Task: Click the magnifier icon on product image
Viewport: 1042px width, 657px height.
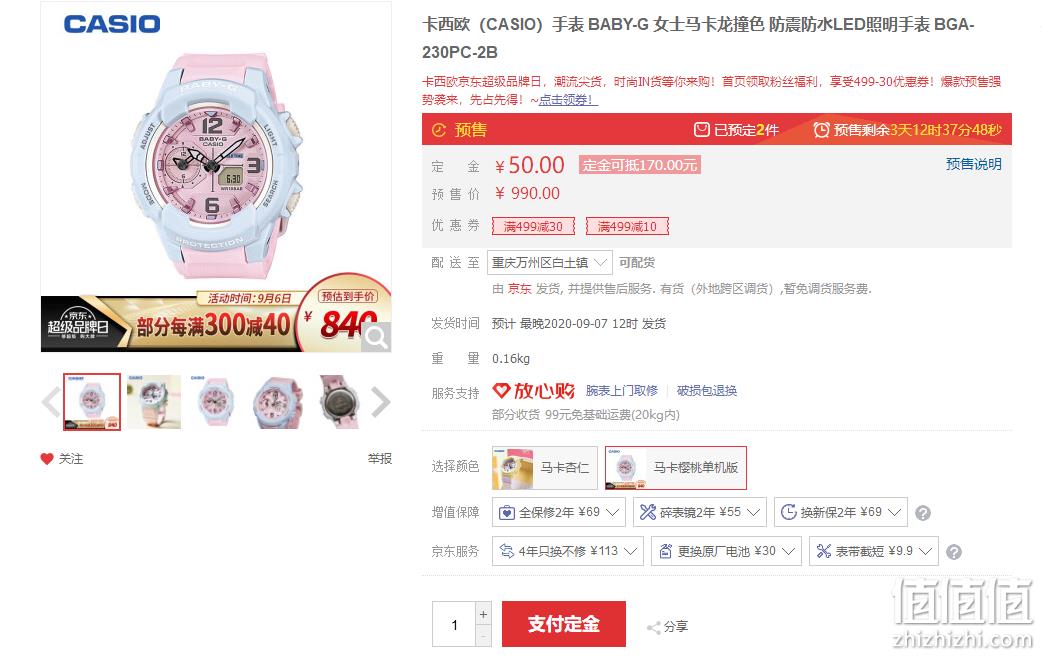Action: (376, 337)
